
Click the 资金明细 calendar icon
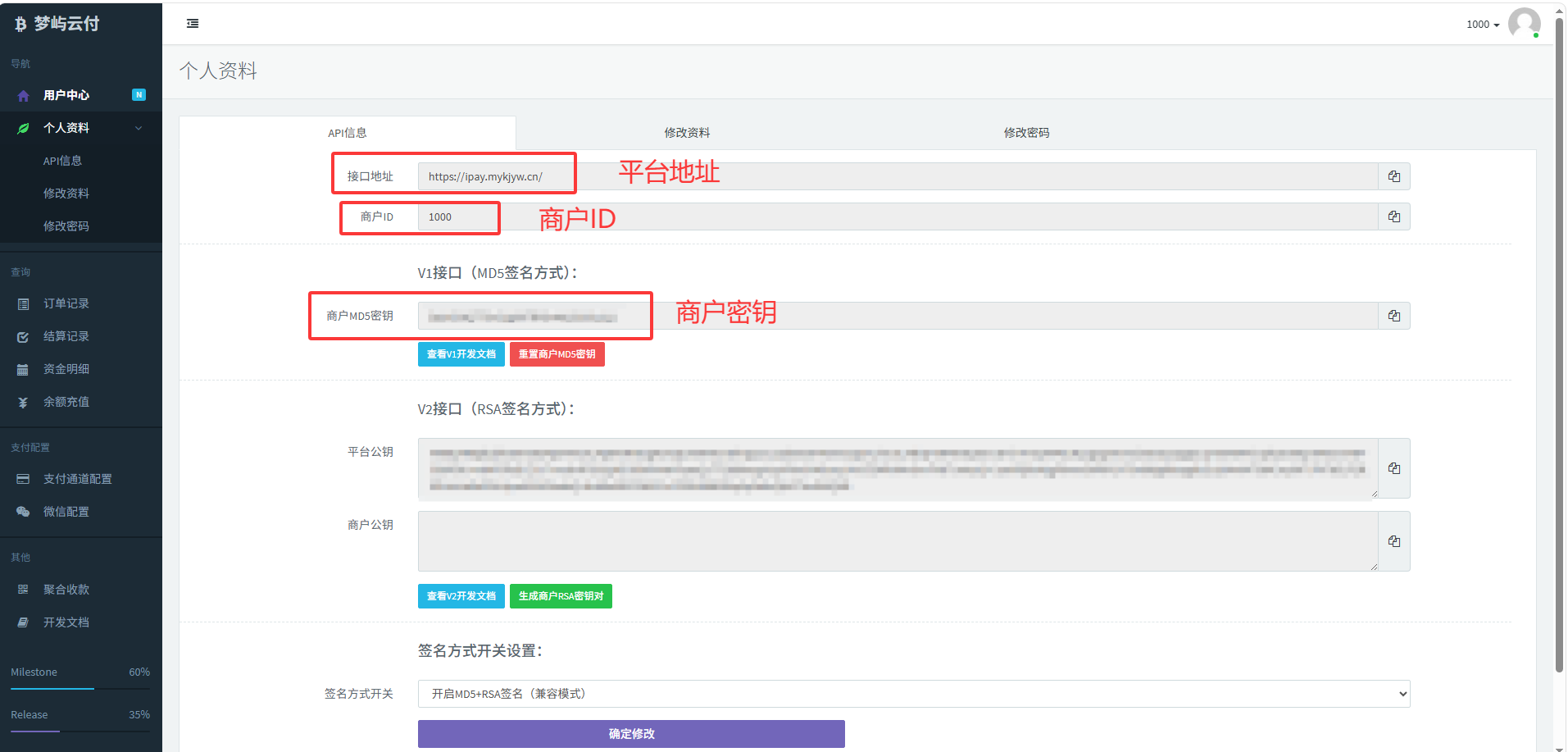click(23, 370)
